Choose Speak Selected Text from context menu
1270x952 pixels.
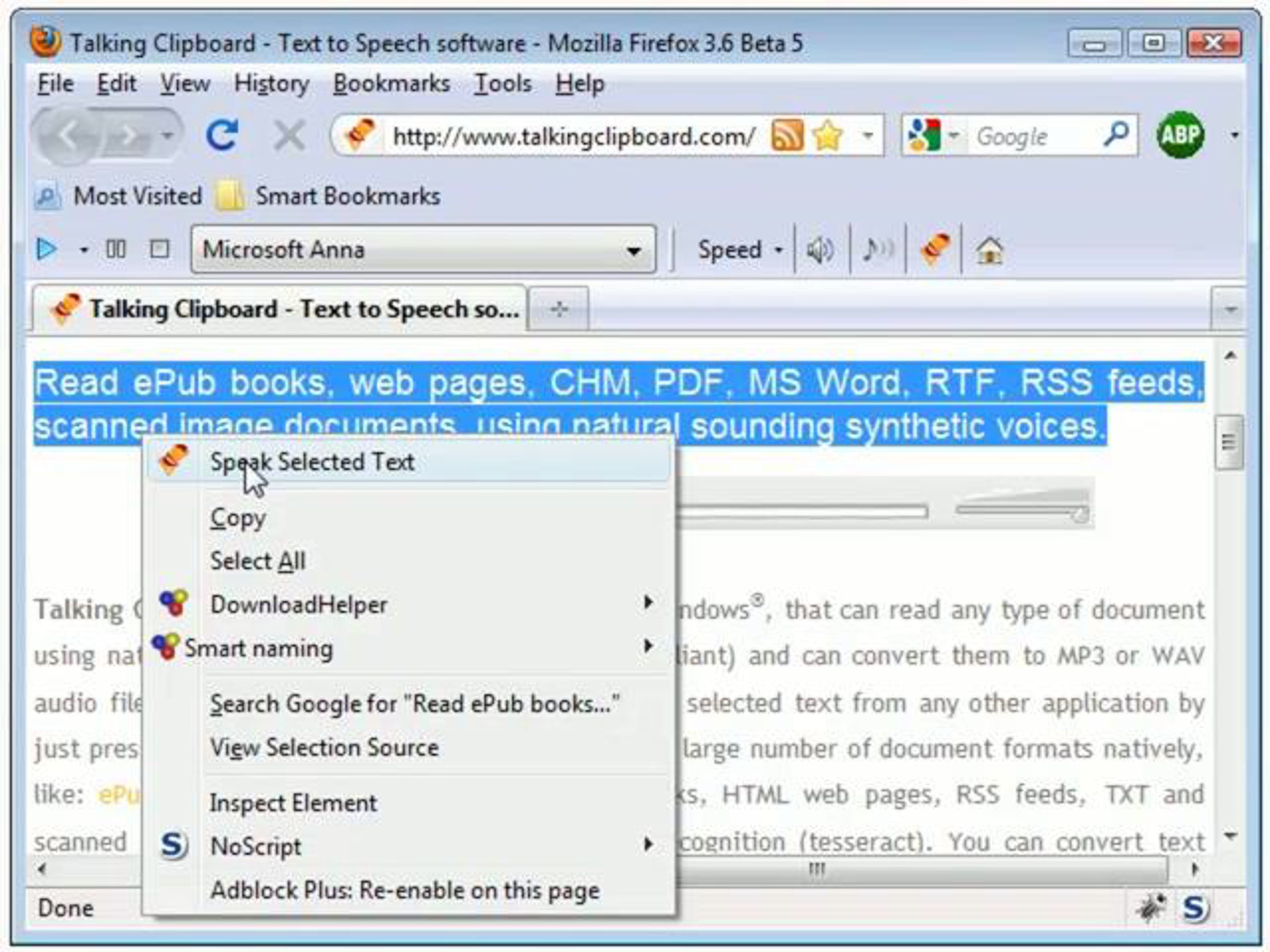(x=409, y=462)
